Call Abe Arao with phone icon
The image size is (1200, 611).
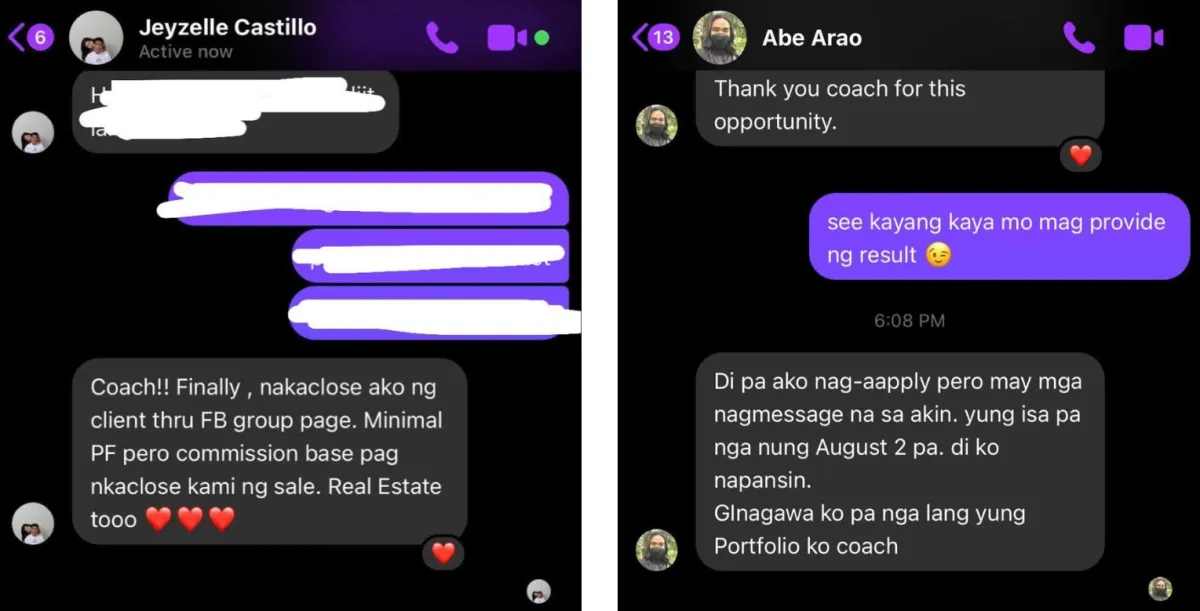(x=1079, y=38)
